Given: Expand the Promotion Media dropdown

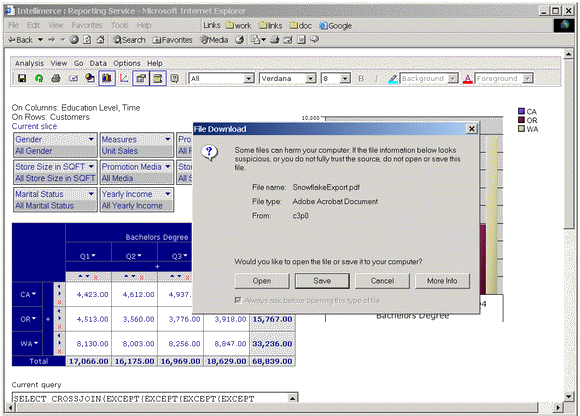Looking at the screenshot, I should pos(168,166).
